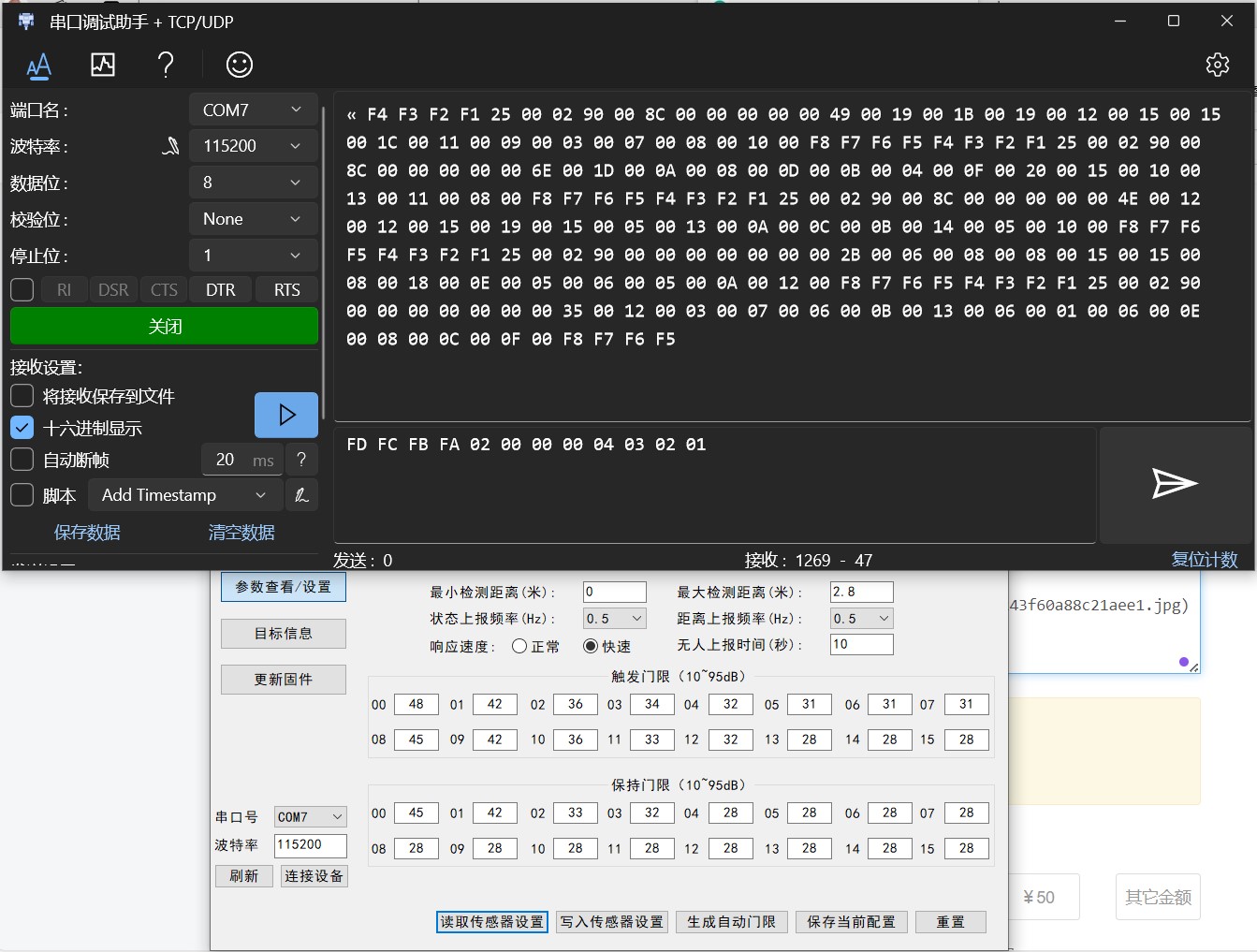Toggle the checkbox beside RI
The height and width of the screenshot is (952, 1257).
tap(22, 290)
